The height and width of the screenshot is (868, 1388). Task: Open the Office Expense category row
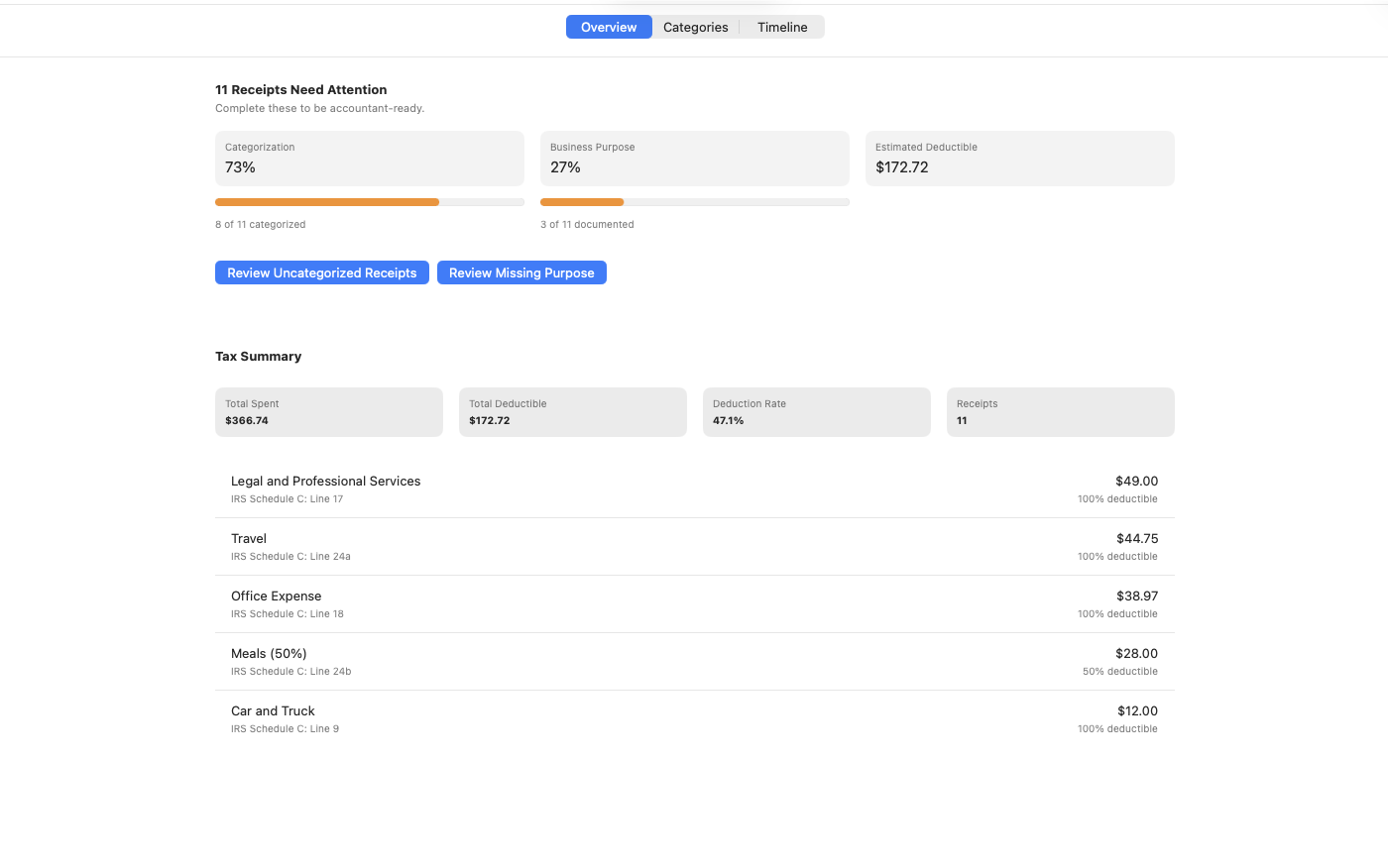point(694,603)
